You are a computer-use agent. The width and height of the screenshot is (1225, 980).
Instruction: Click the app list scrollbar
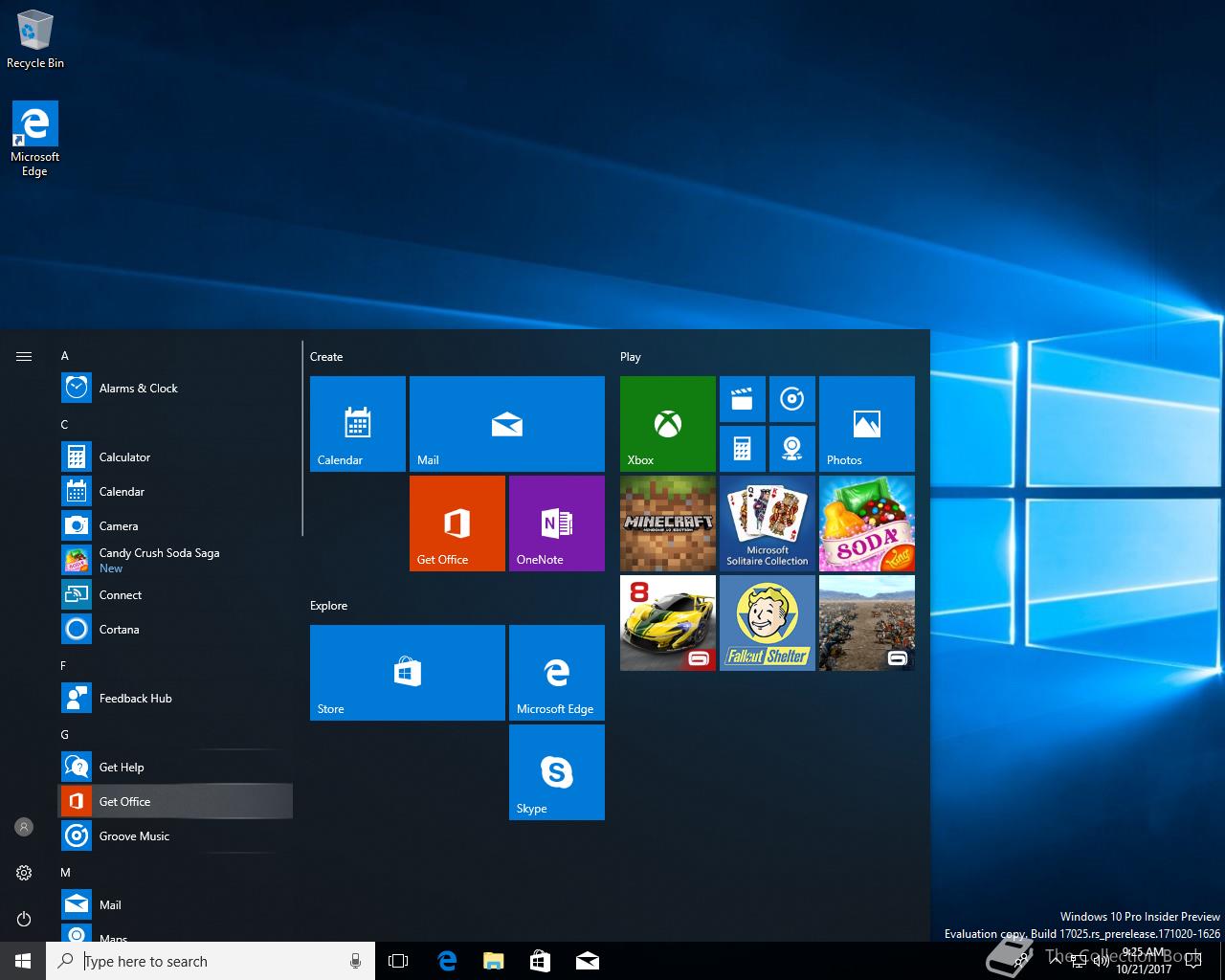pos(302,438)
